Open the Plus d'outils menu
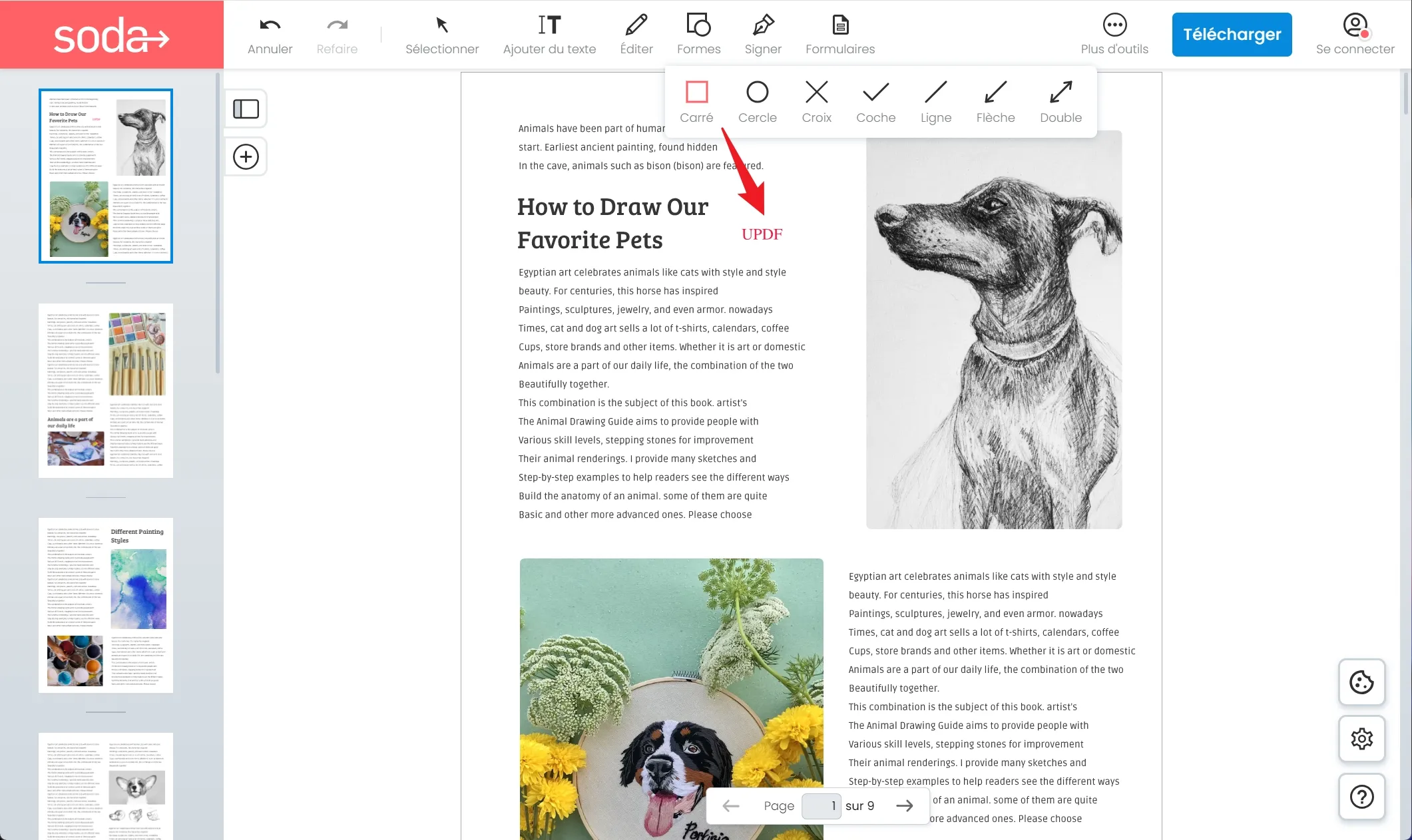The width and height of the screenshot is (1412, 840). (x=1114, y=33)
